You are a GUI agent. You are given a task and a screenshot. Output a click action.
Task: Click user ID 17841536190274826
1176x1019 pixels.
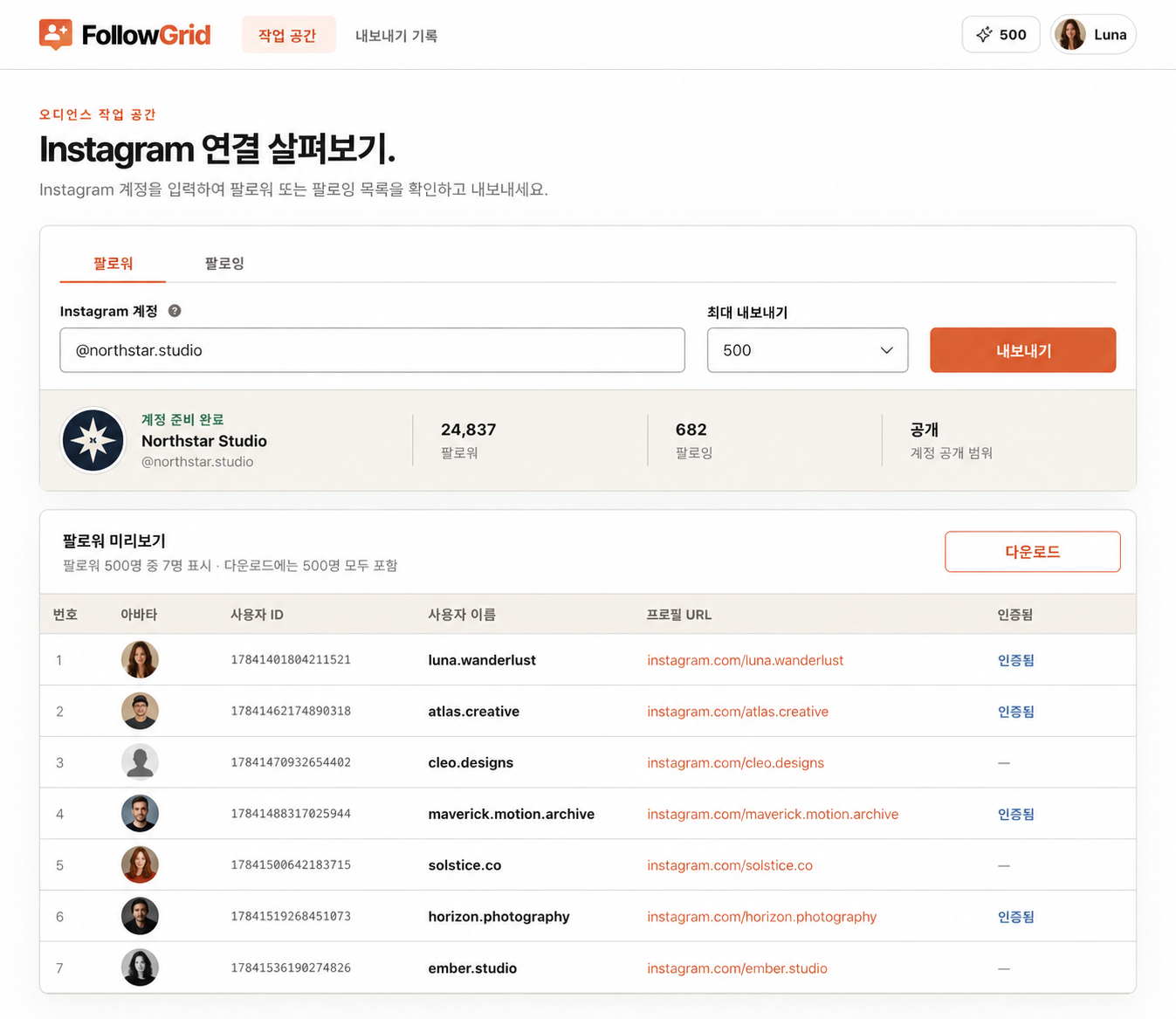(291, 967)
